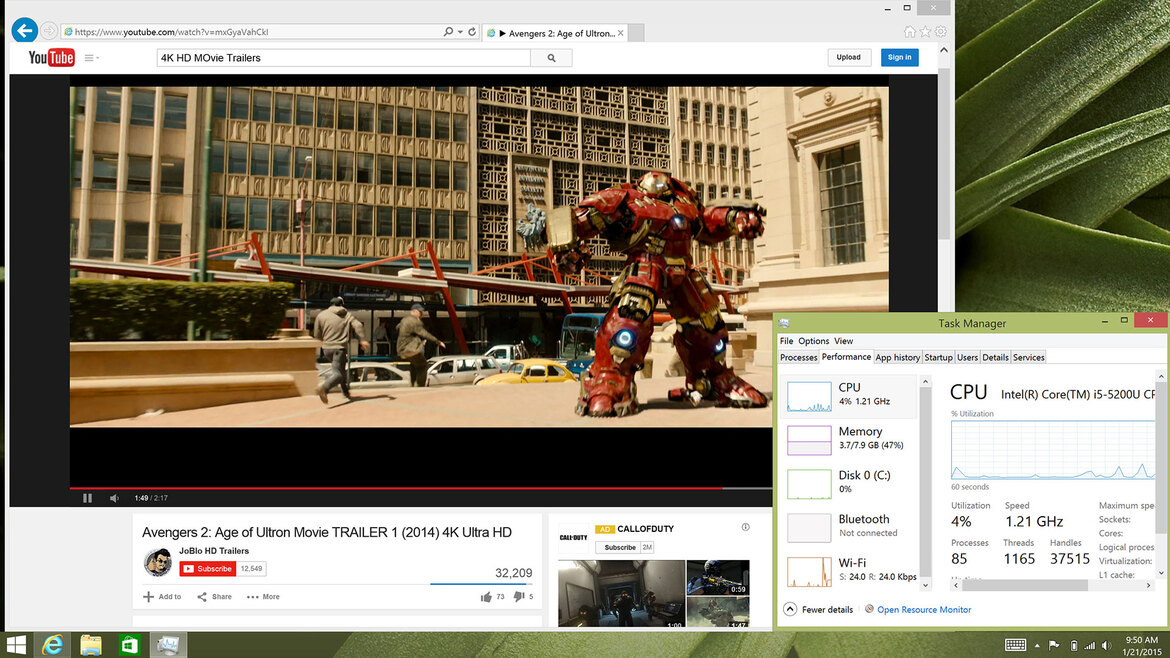Open Task Manager View menu
Image resolution: width=1170 pixels, height=658 pixels.
[843, 341]
